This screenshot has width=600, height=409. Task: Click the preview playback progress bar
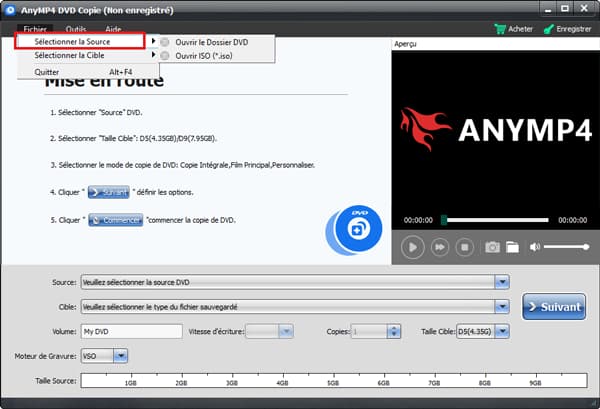click(x=497, y=220)
